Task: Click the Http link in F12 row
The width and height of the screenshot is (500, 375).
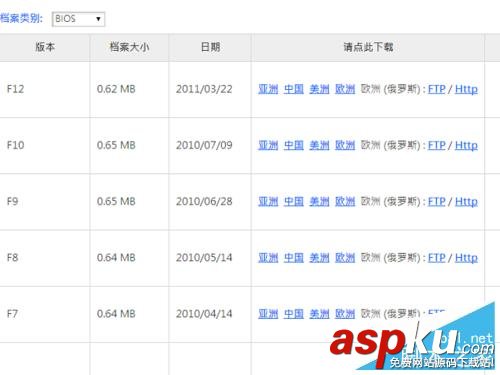Action: click(x=466, y=89)
